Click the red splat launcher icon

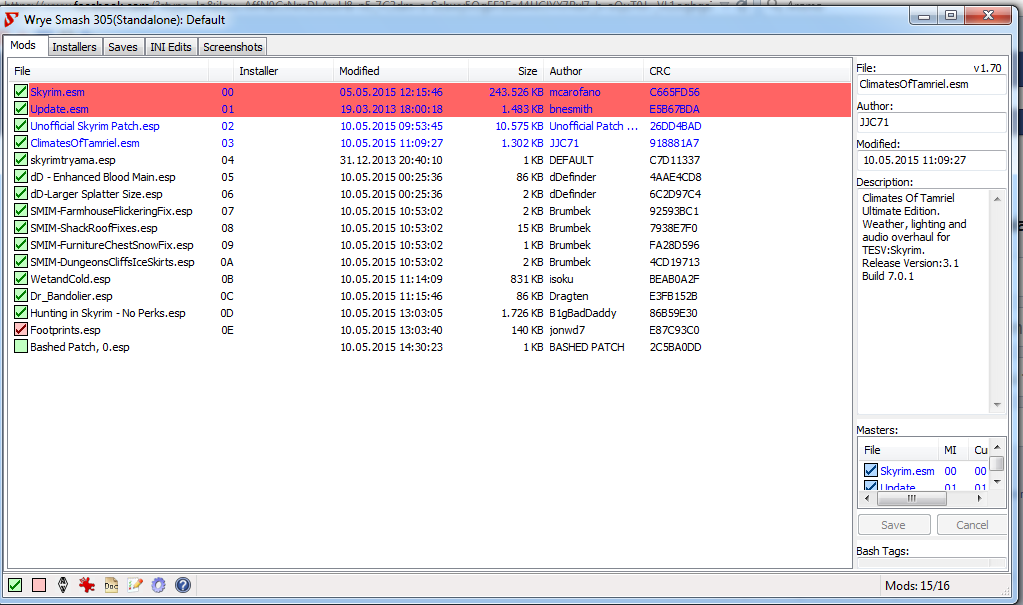pos(87,585)
